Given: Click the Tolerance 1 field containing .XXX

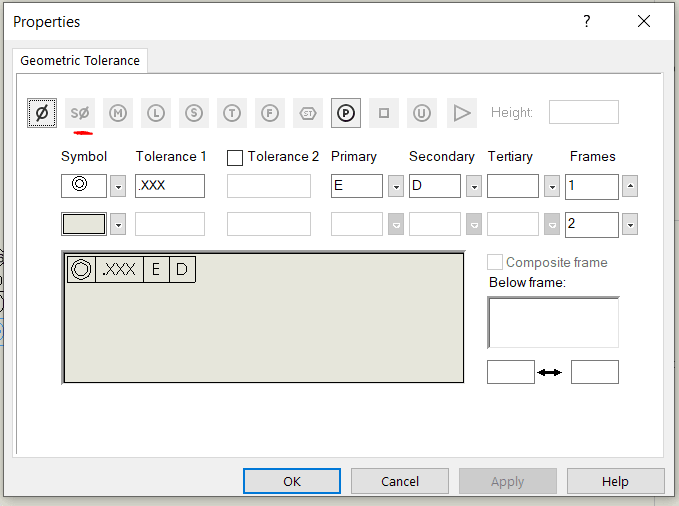Looking at the screenshot, I should pos(170,186).
